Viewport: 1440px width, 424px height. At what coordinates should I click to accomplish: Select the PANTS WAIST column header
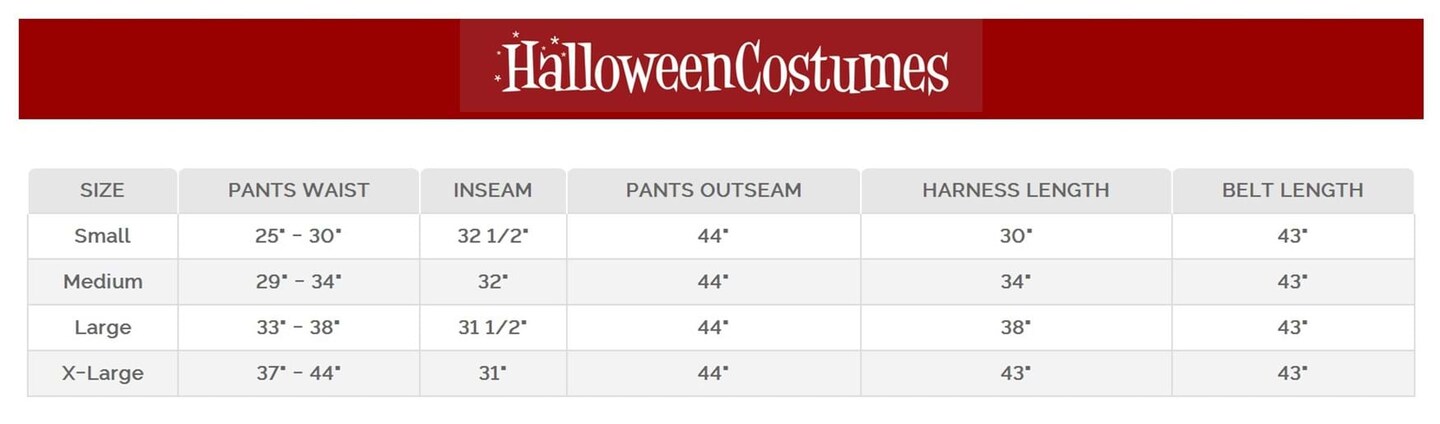click(x=298, y=190)
